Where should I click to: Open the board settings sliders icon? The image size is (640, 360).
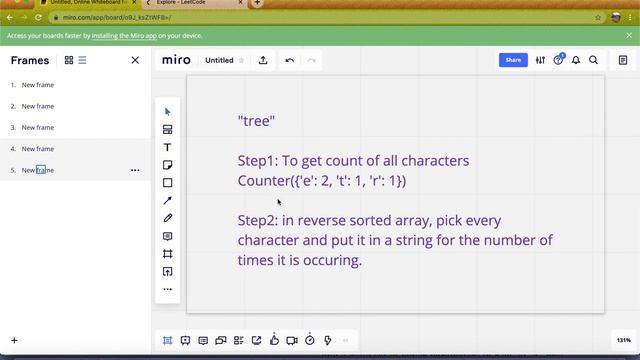tap(540, 60)
